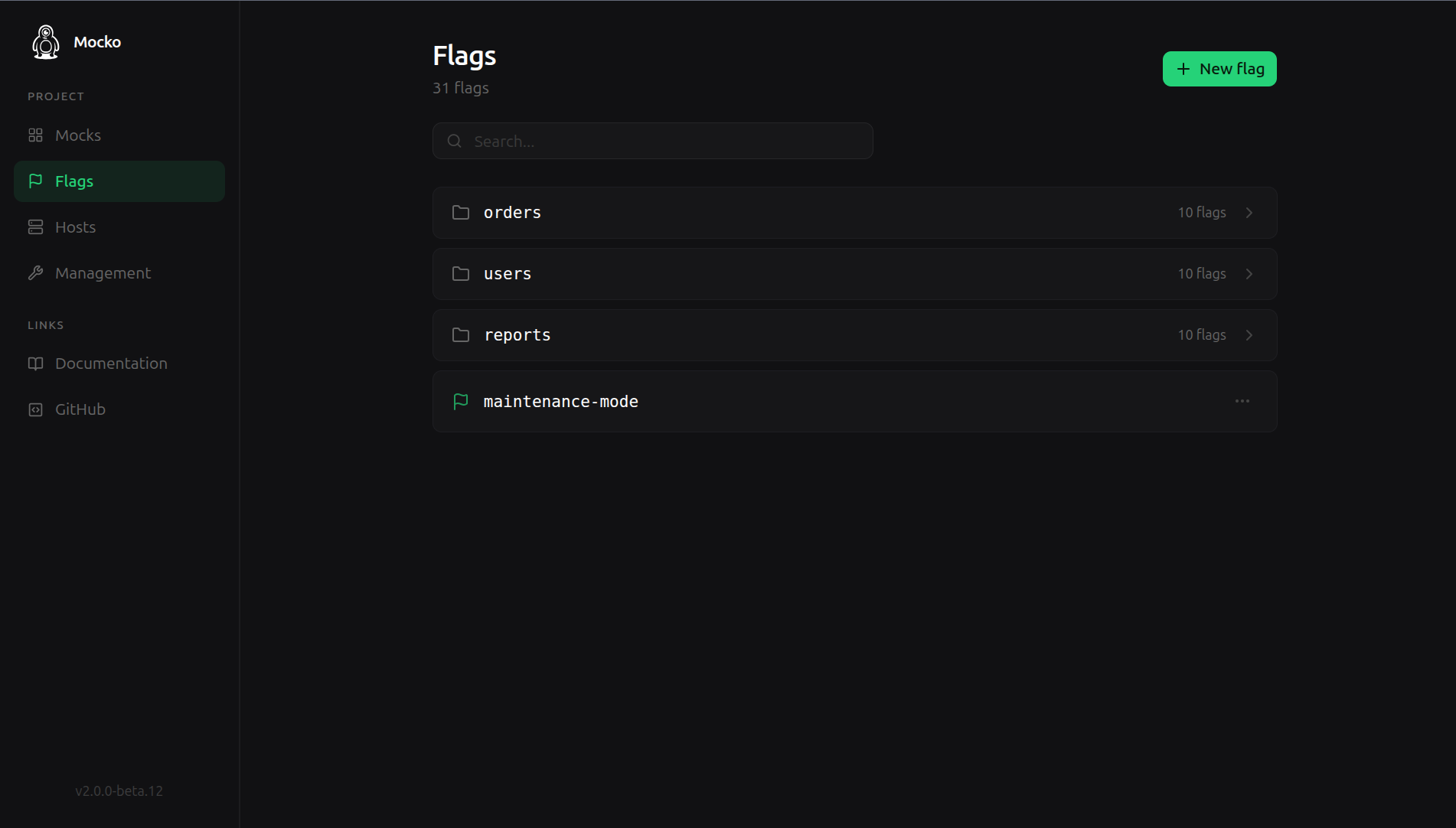The width and height of the screenshot is (1456, 828).
Task: Open the GitHub link
Action: 119,409
